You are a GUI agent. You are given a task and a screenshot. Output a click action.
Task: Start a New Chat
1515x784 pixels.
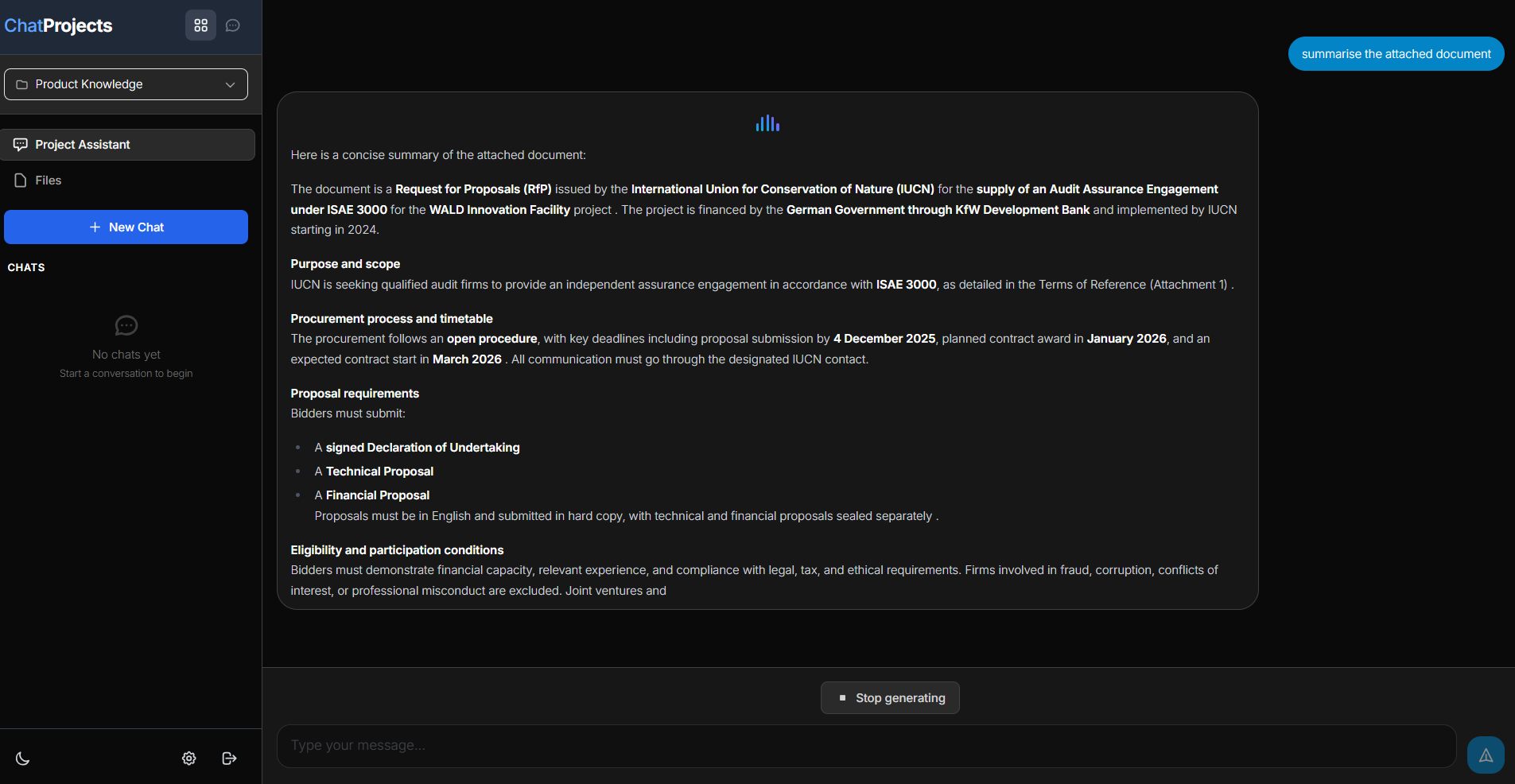126,227
